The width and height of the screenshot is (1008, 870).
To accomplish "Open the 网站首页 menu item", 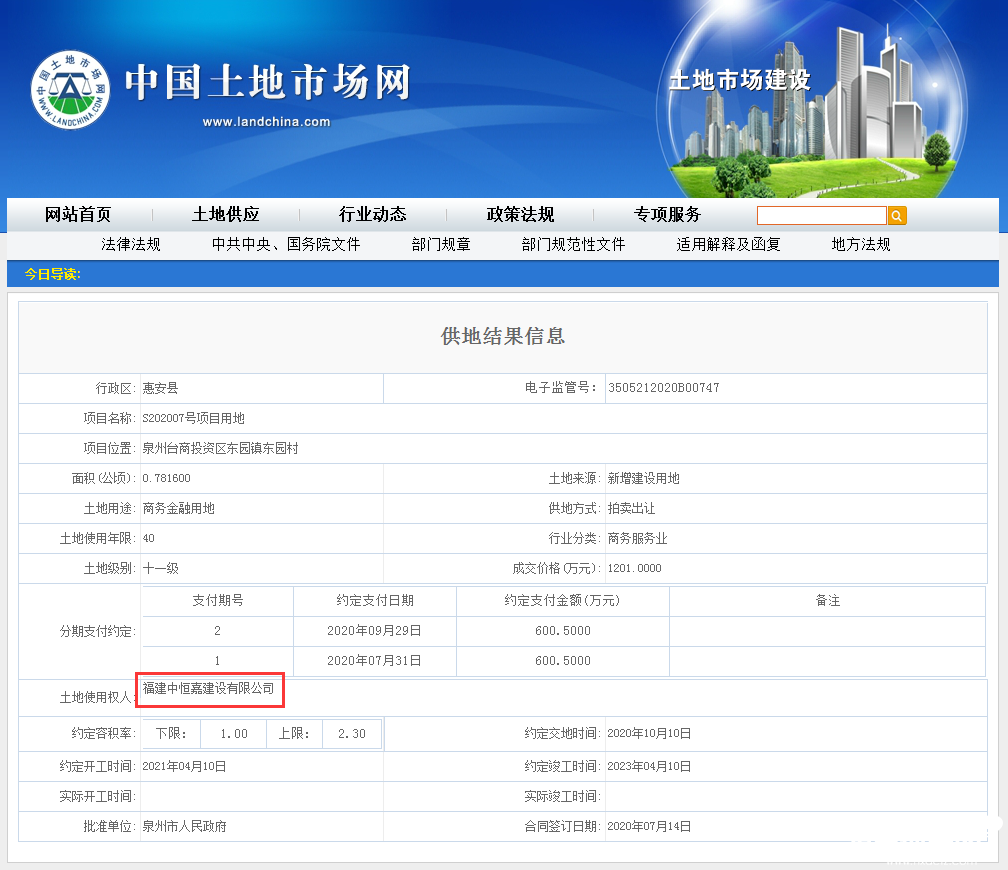I will coord(78,214).
